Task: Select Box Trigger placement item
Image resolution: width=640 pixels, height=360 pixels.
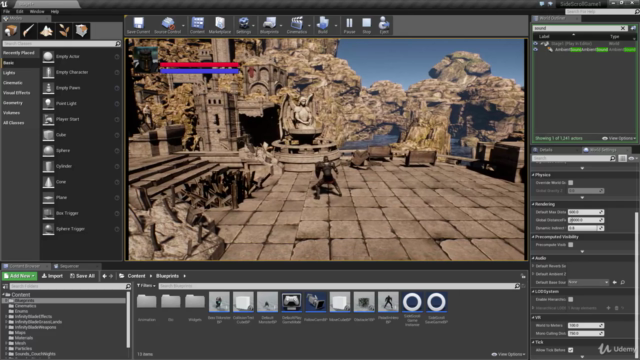Action: click(81, 213)
